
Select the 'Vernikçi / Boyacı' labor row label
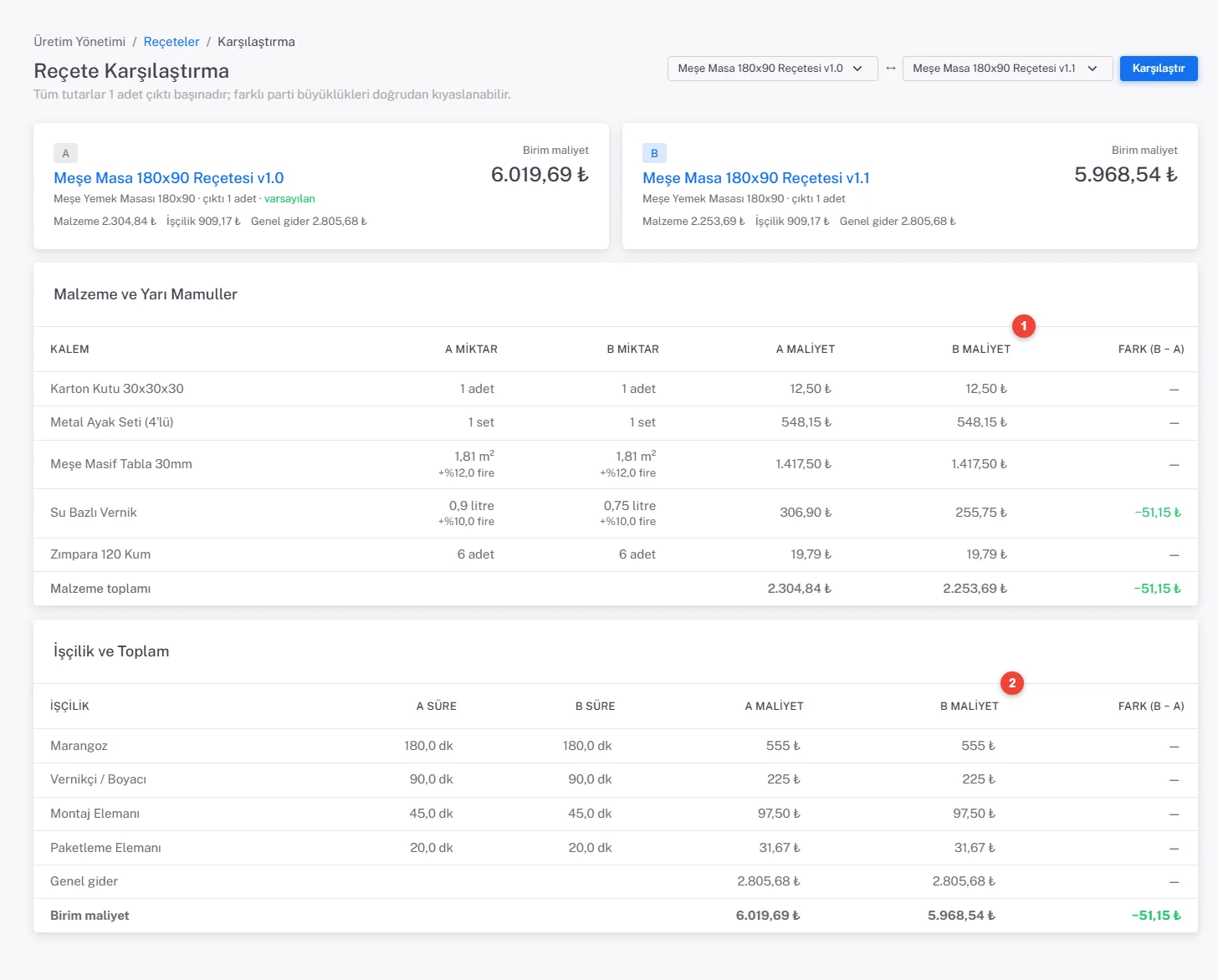pos(98,779)
